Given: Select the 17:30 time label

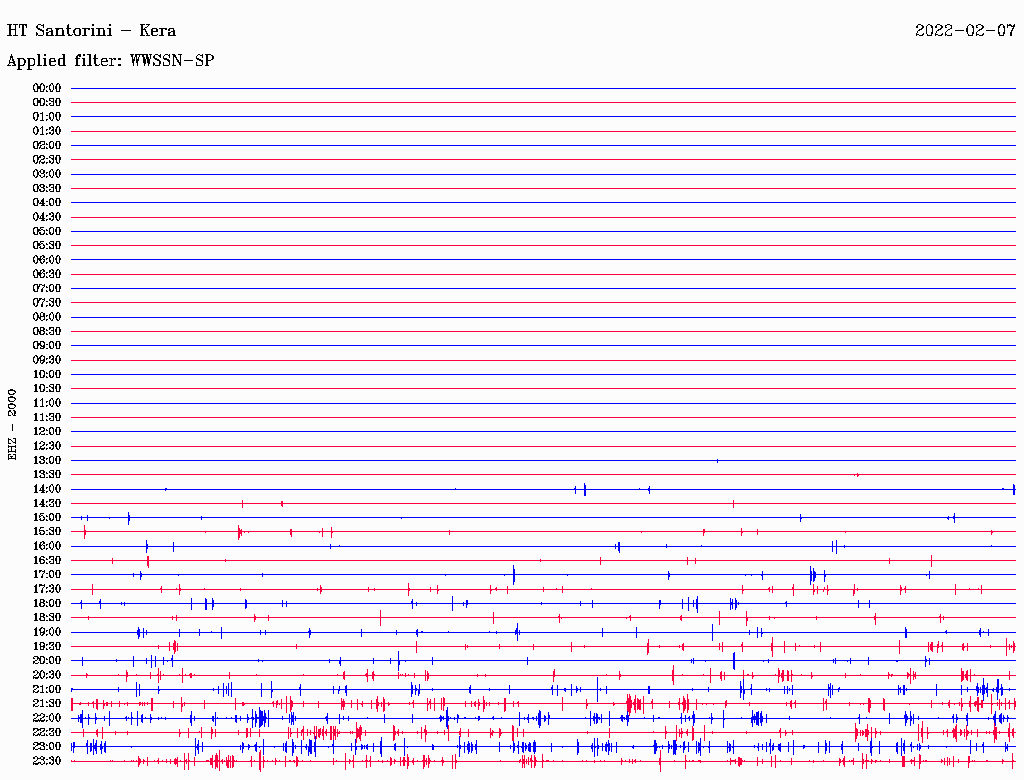Looking at the screenshot, I should click(46, 589).
